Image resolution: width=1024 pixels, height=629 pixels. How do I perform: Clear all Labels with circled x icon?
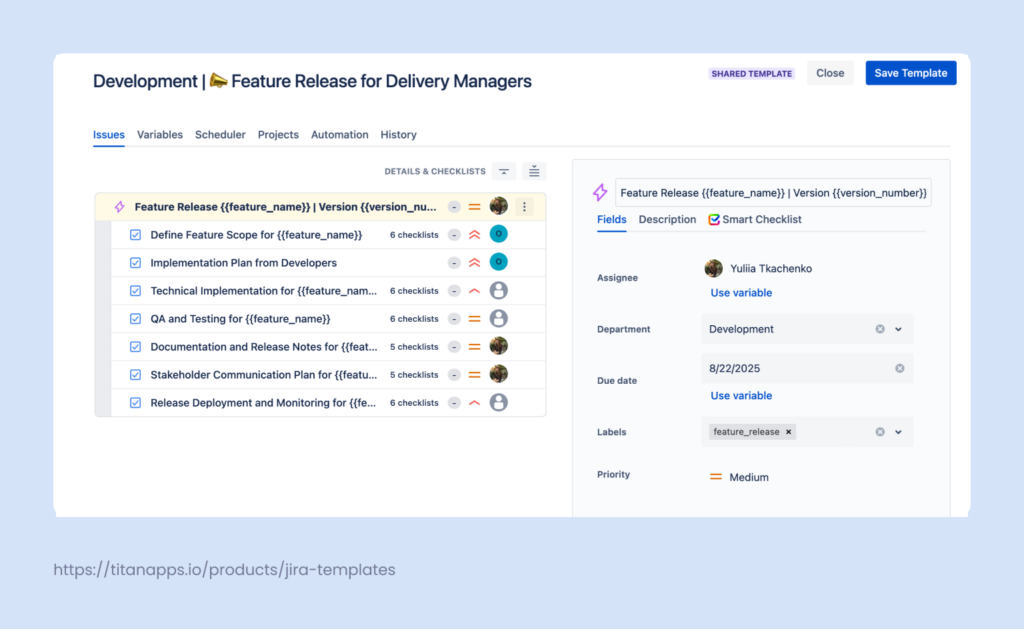tap(880, 432)
